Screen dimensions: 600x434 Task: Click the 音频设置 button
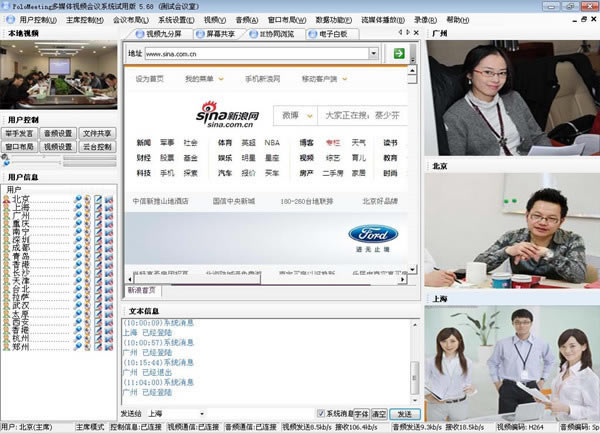[58, 133]
